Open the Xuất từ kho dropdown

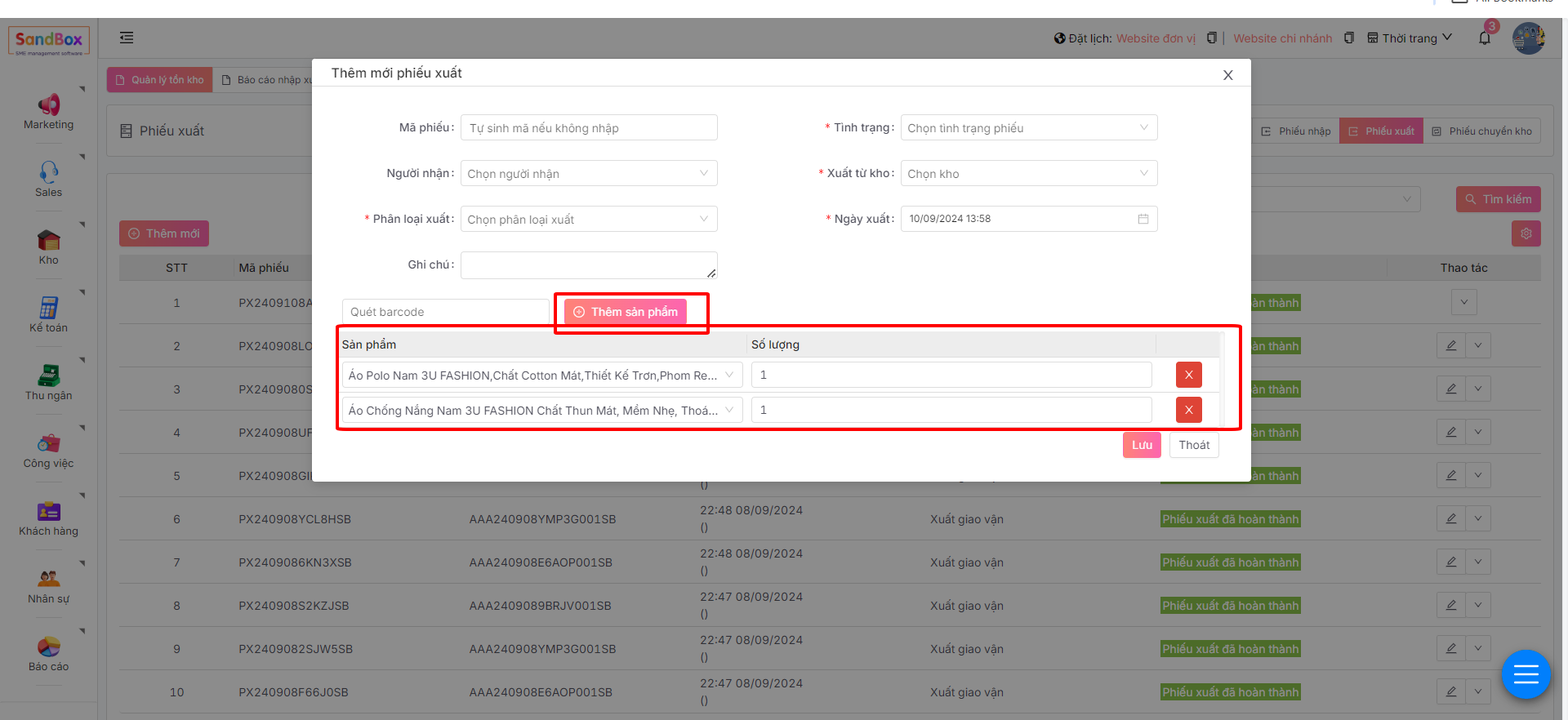tap(1028, 174)
